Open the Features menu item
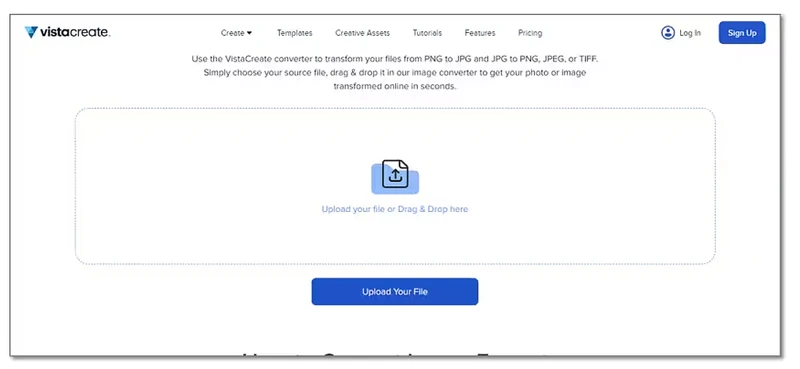800x369 pixels. [x=480, y=33]
